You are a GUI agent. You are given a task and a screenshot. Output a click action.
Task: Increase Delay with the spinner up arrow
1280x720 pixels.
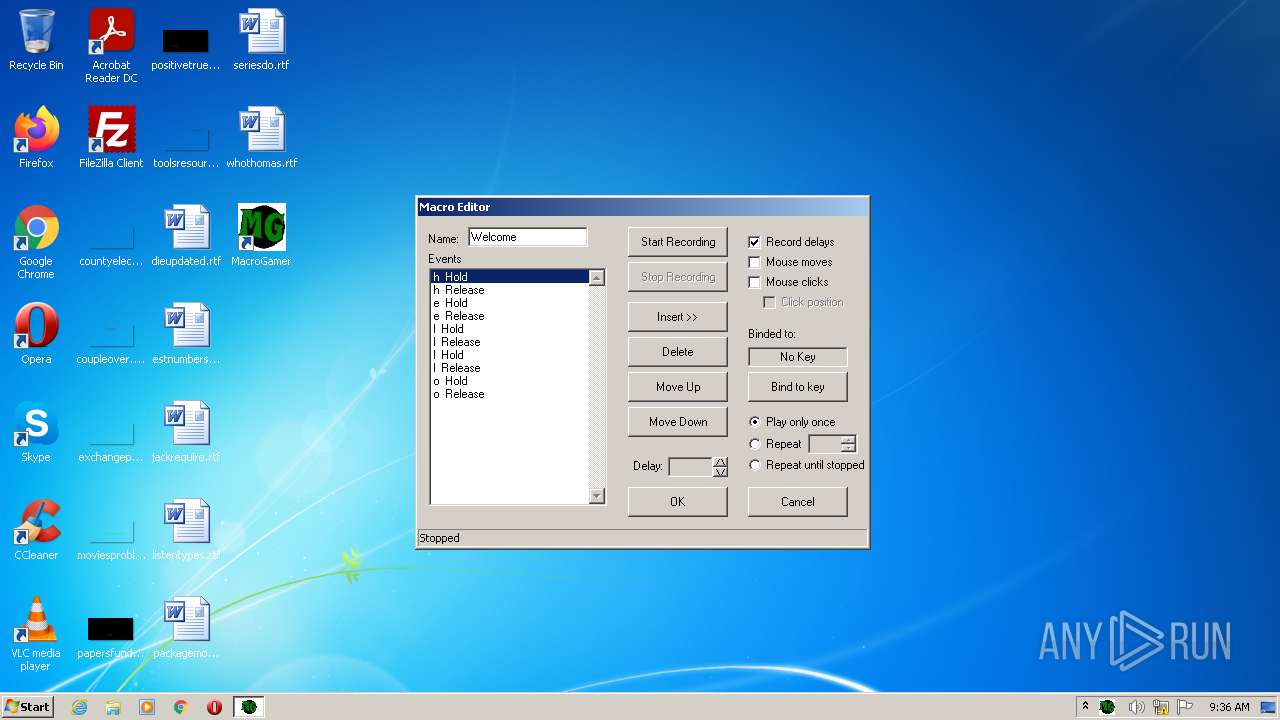click(720, 462)
